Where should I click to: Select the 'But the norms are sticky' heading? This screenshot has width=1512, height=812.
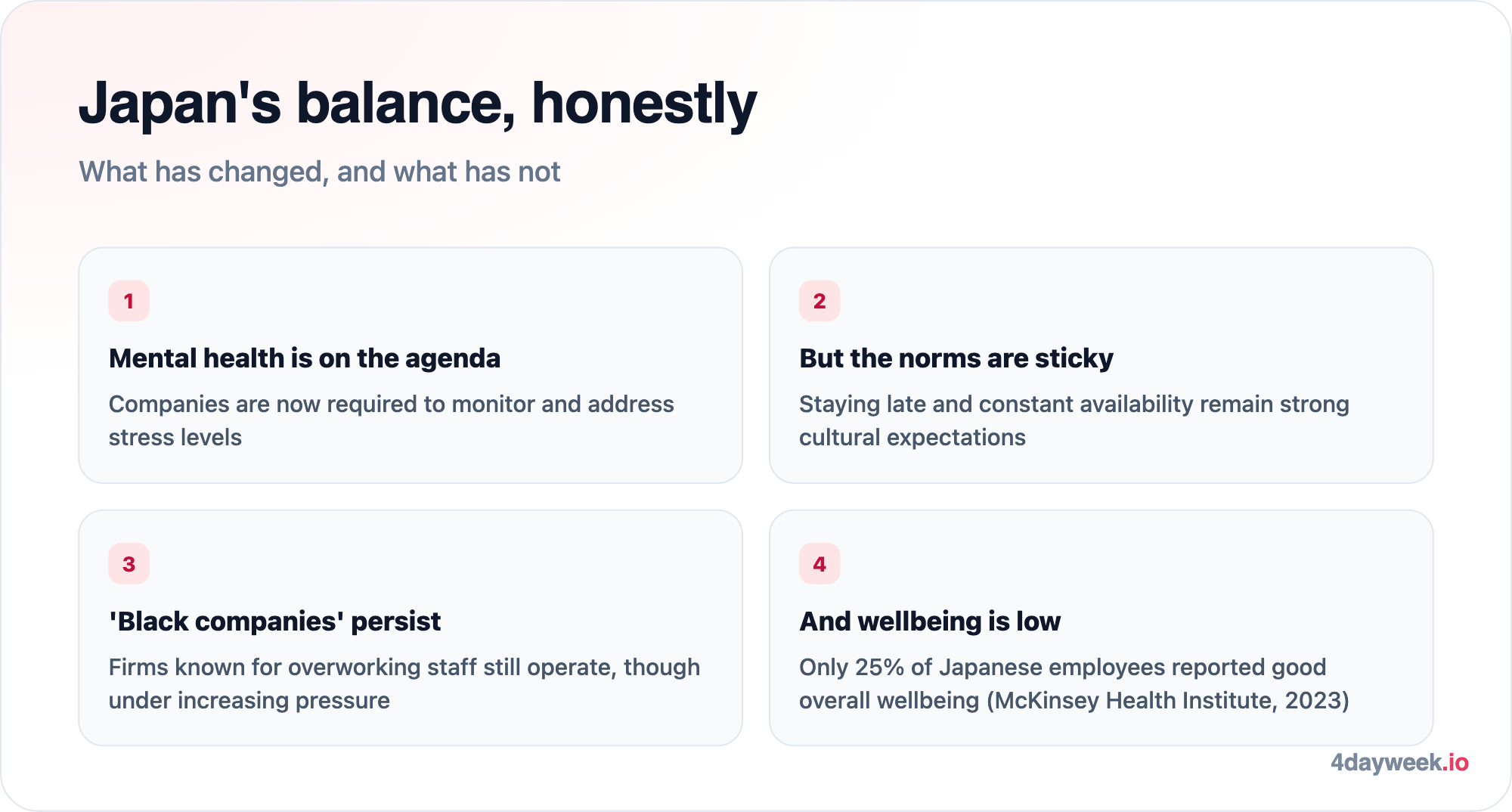point(956,358)
